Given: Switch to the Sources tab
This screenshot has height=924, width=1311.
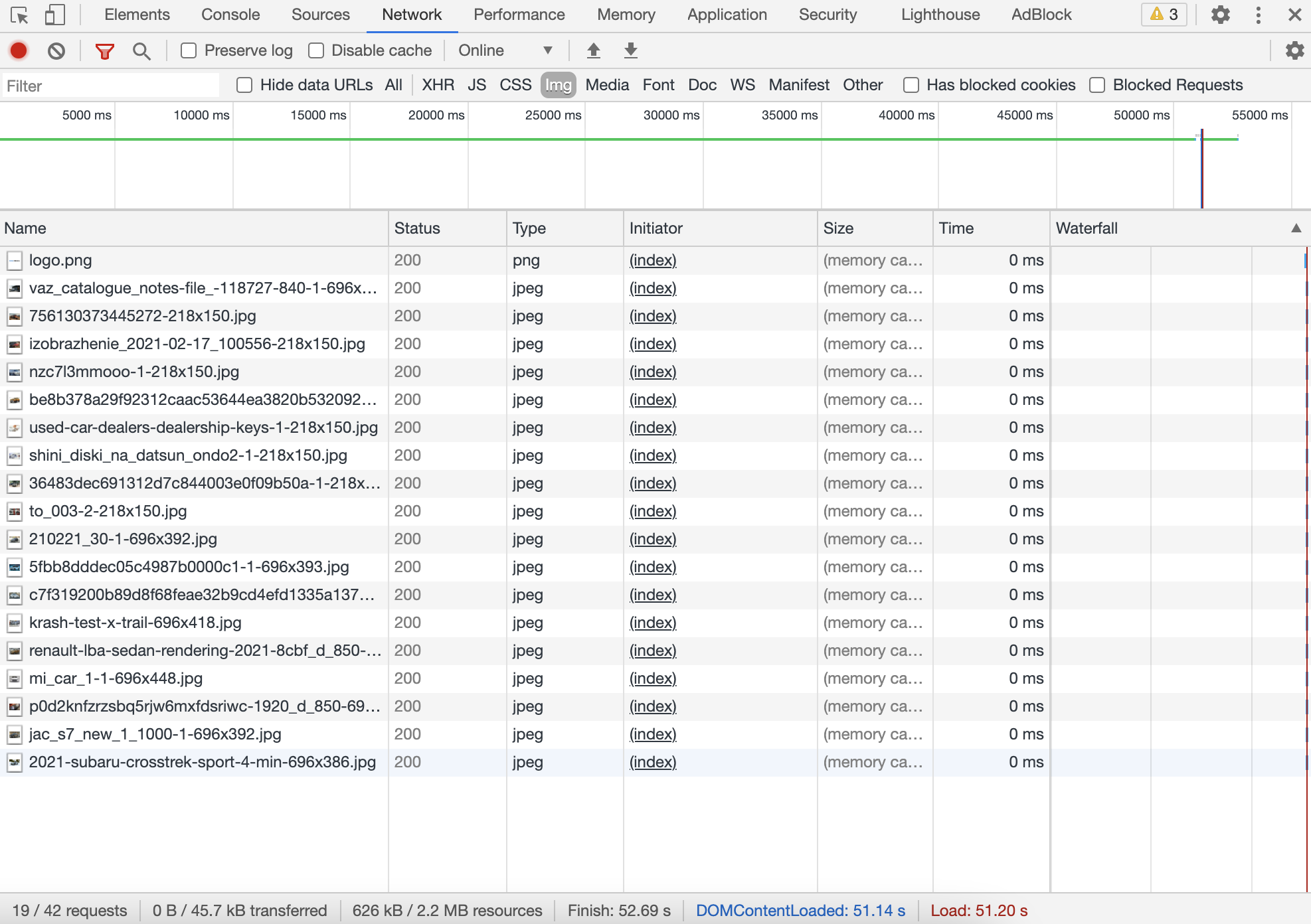Looking at the screenshot, I should click(x=321, y=15).
